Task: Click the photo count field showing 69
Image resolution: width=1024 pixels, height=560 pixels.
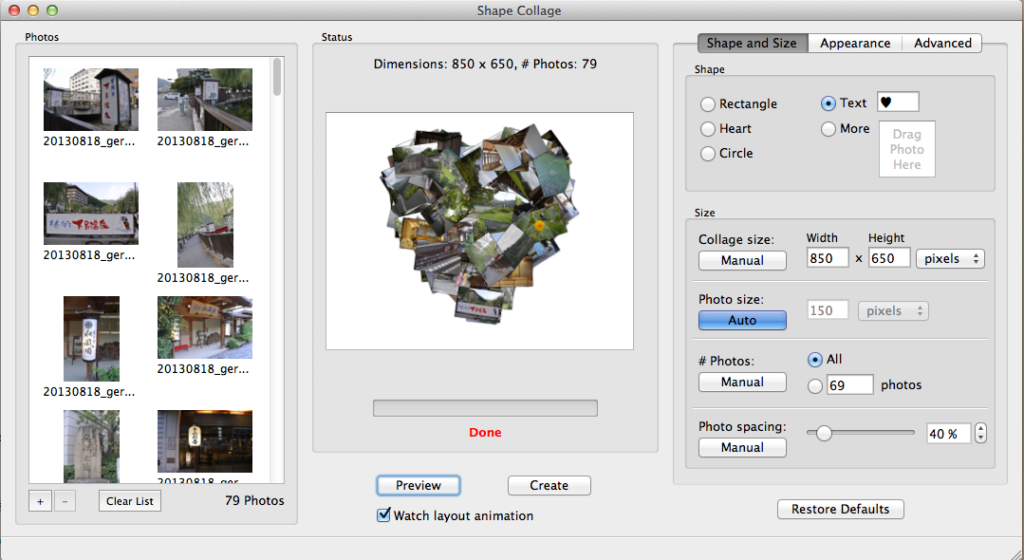Action: 850,385
